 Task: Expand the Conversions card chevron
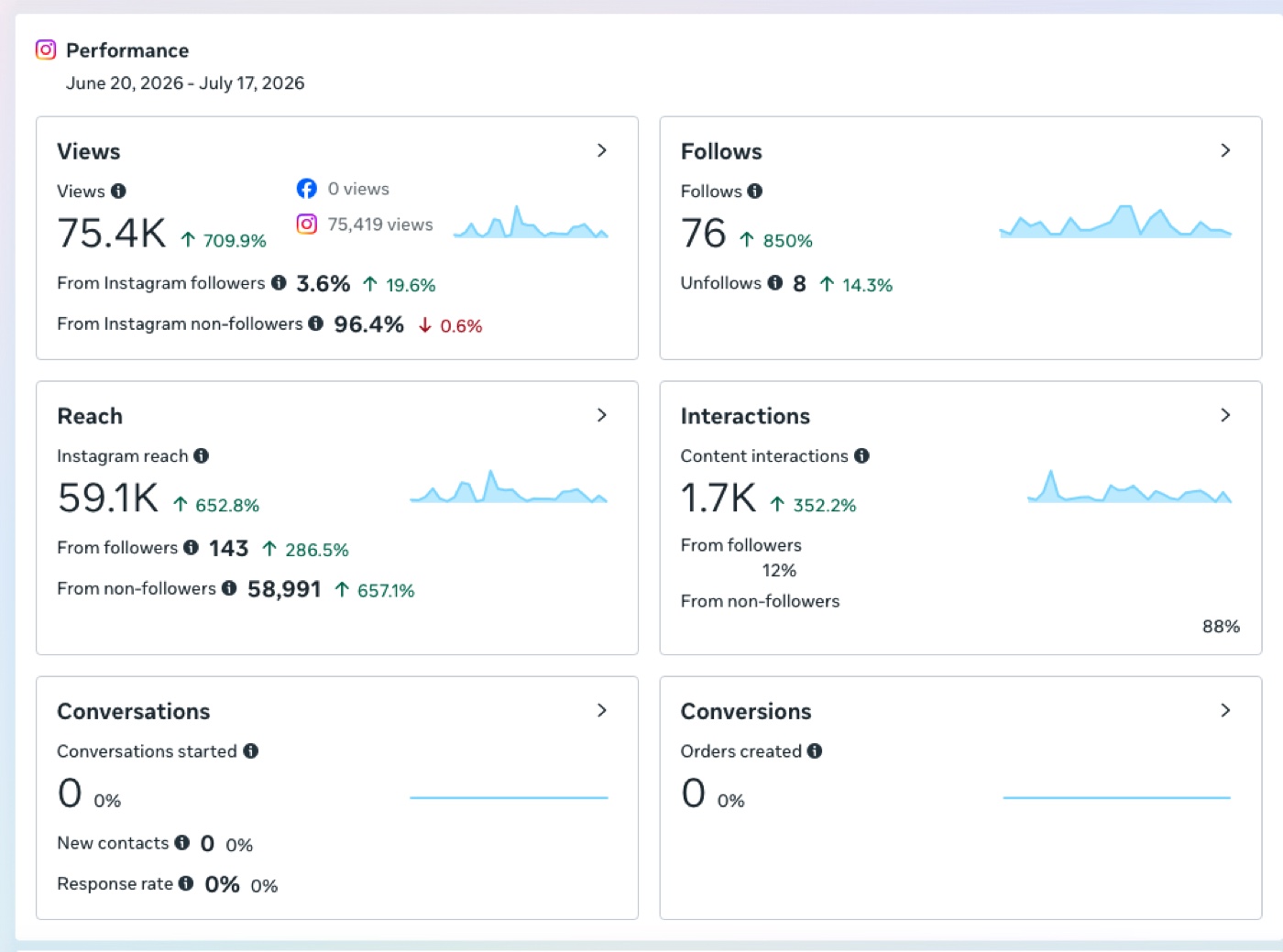coord(1225,710)
